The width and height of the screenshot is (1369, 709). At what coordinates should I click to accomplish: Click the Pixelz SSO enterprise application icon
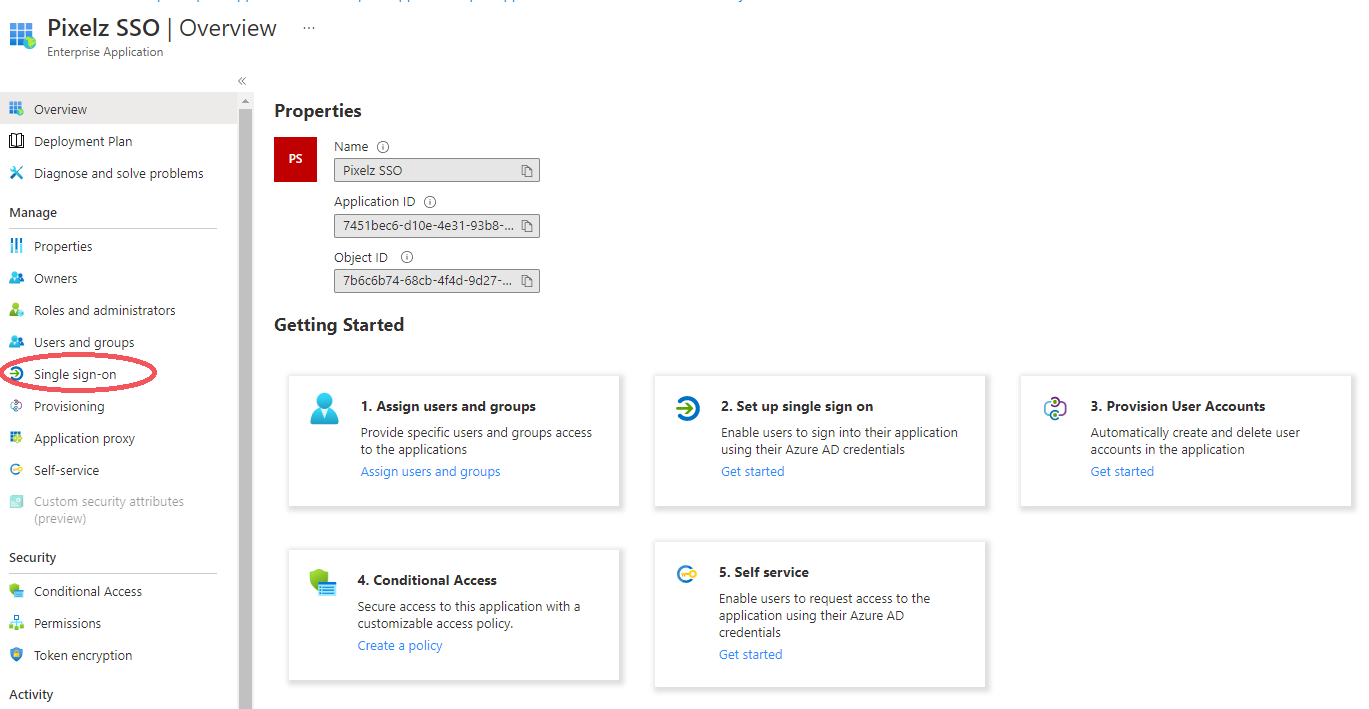[22, 36]
